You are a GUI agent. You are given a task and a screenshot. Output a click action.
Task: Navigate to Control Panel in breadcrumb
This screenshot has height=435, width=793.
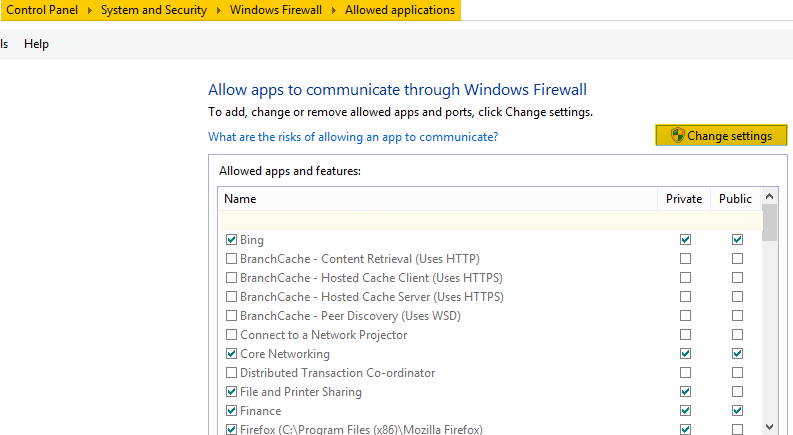click(x=47, y=10)
